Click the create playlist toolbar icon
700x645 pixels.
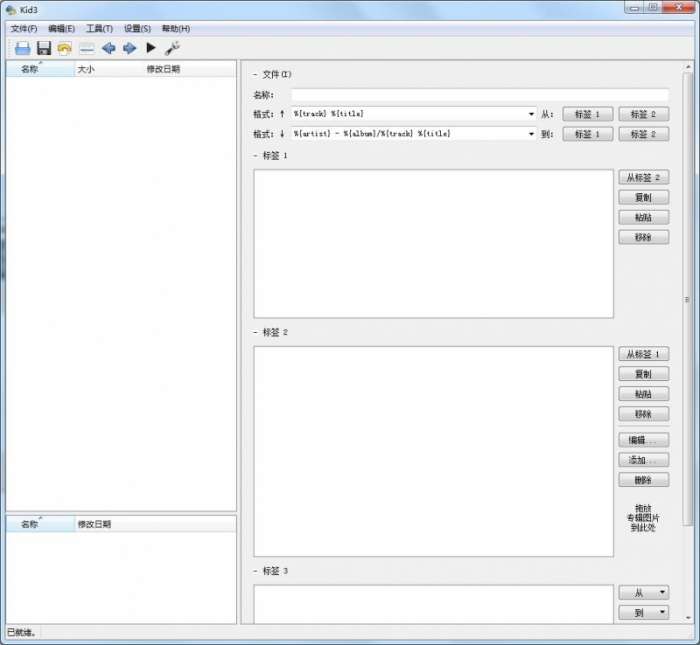coord(87,48)
